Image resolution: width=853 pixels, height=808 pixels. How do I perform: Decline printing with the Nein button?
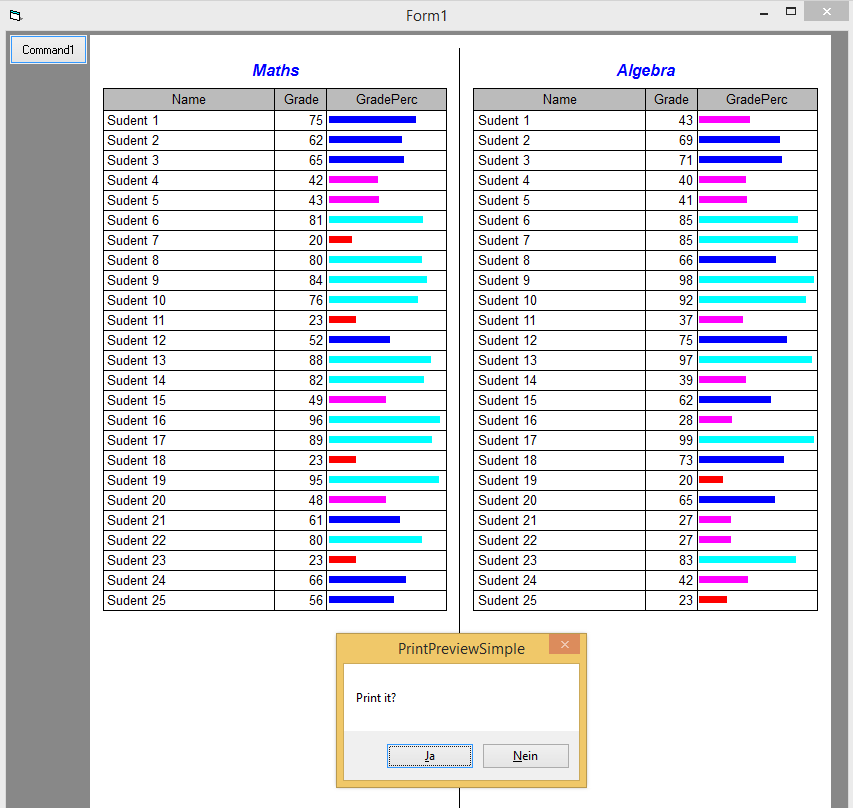[525, 756]
